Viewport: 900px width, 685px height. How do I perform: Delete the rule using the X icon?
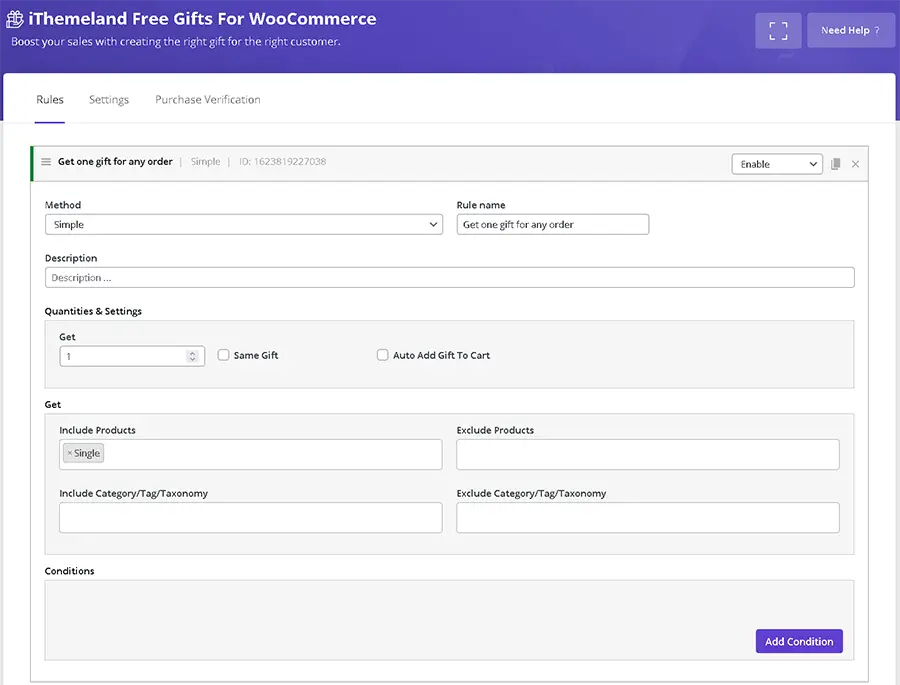[x=855, y=164]
